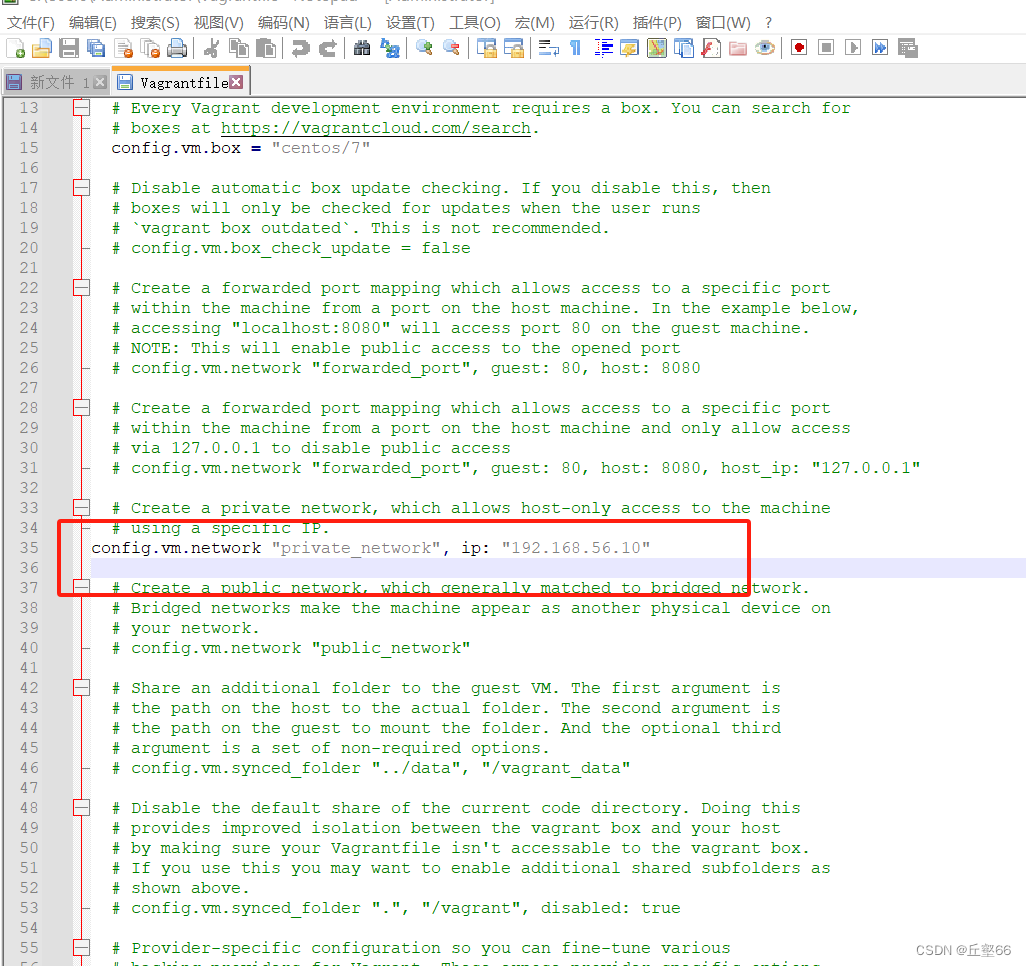The width and height of the screenshot is (1026, 966).
Task: Play back the recorded macro icon
Action: [x=853, y=48]
